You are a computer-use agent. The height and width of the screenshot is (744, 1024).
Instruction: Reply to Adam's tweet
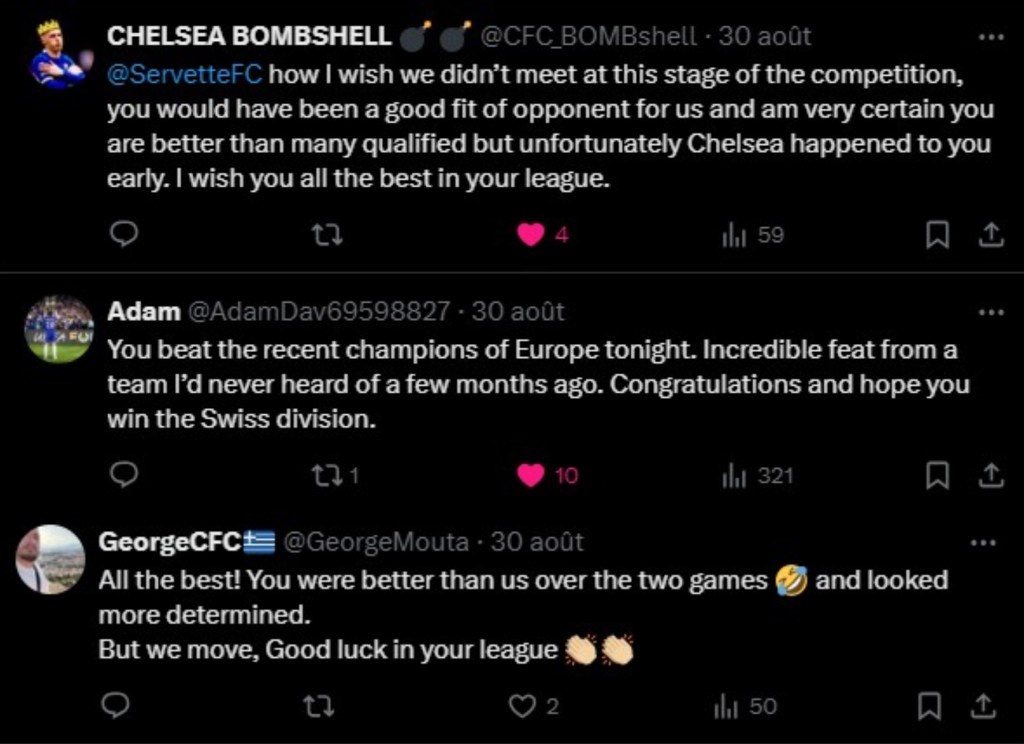(122, 475)
